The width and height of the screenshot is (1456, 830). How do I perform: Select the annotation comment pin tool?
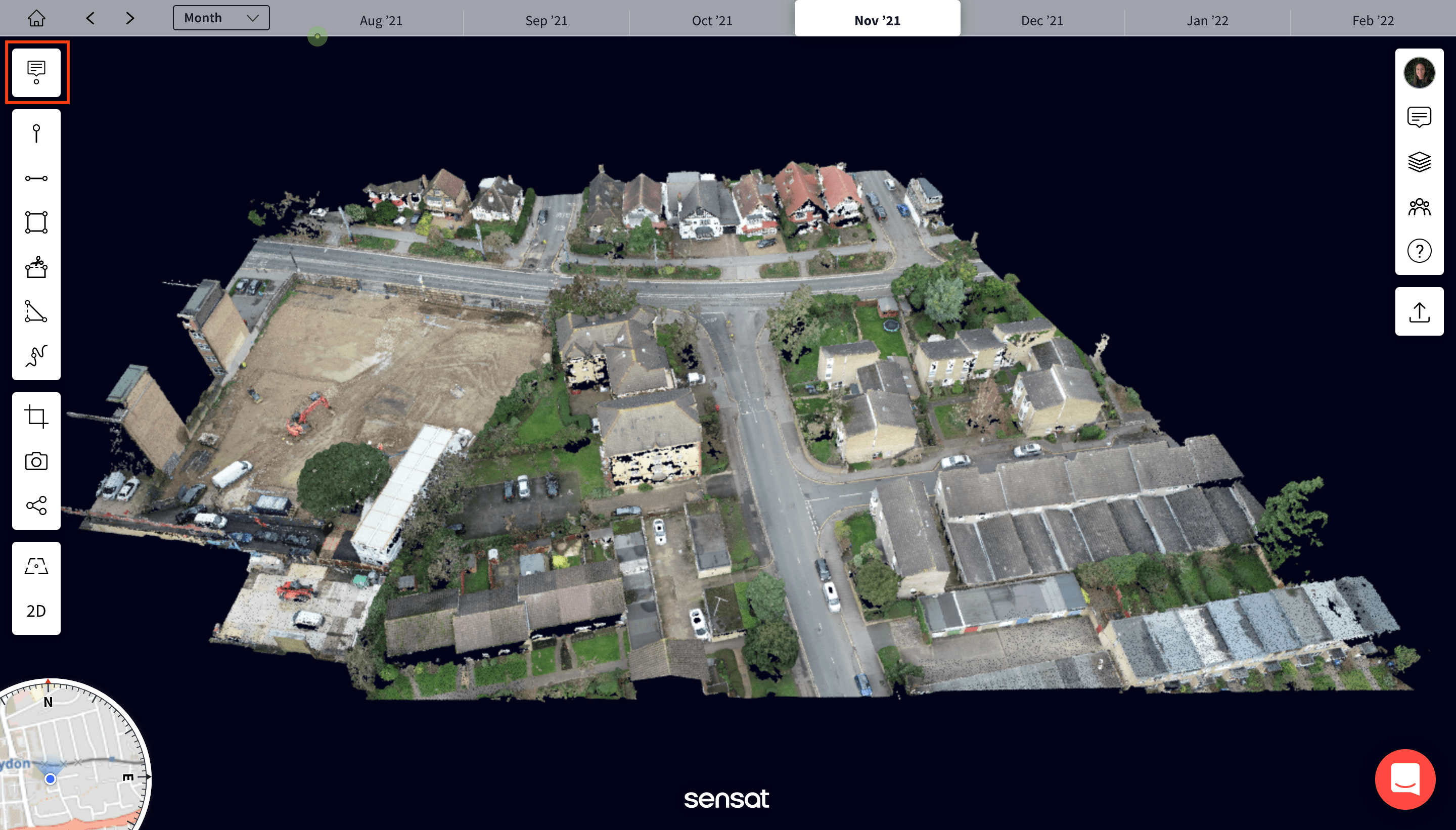(x=36, y=72)
